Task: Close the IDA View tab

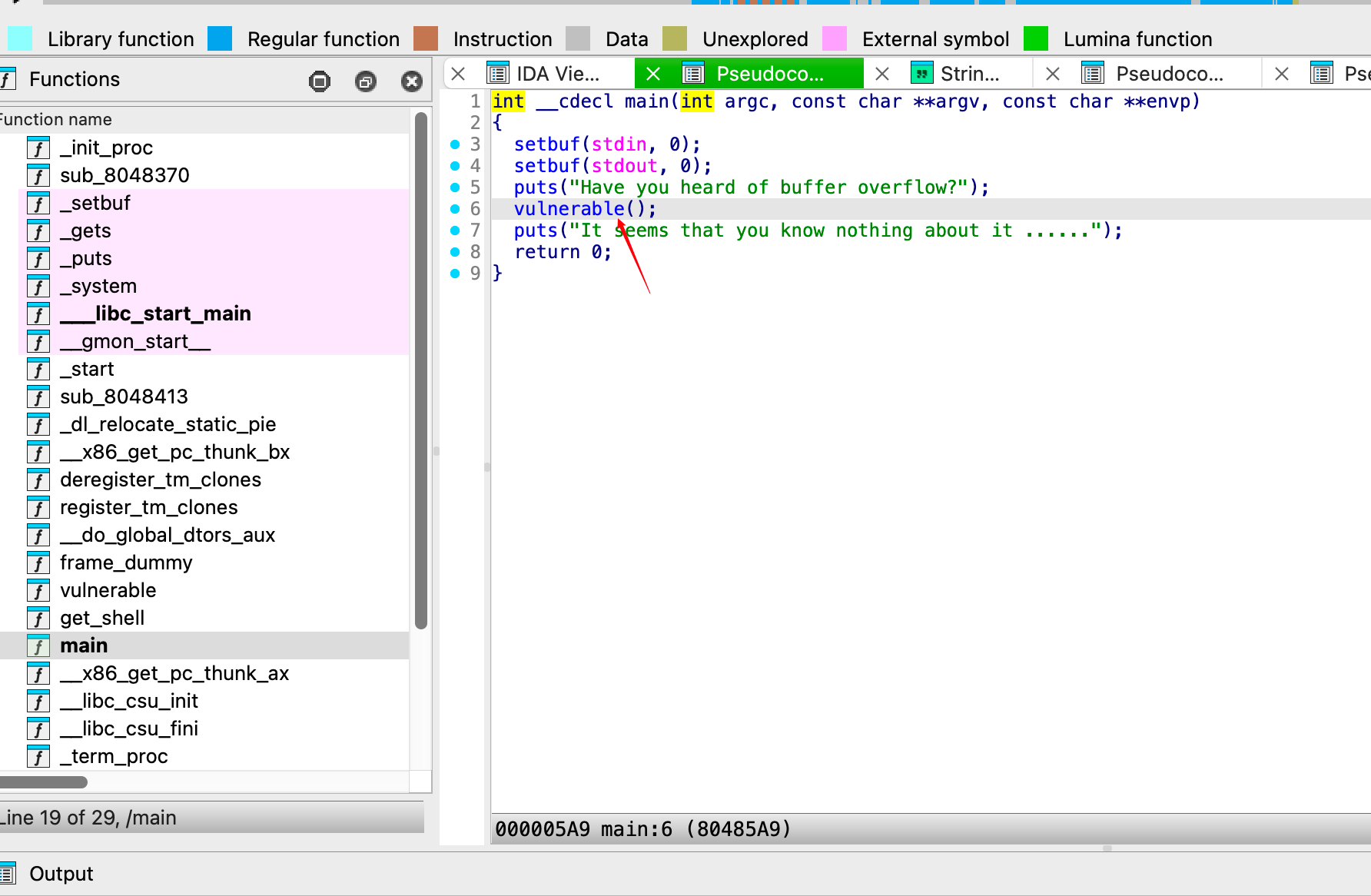Action: [458, 74]
